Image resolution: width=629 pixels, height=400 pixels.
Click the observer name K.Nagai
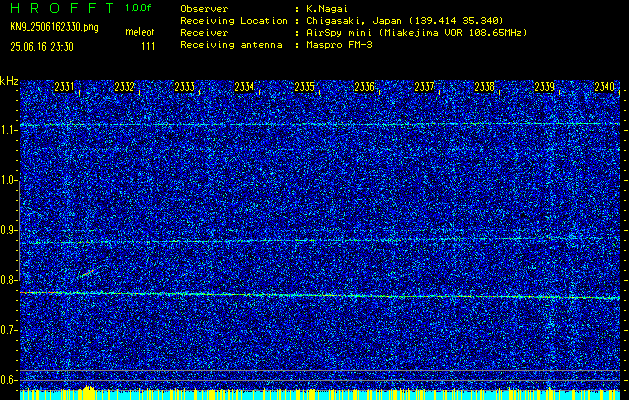pyautogui.click(x=328, y=9)
